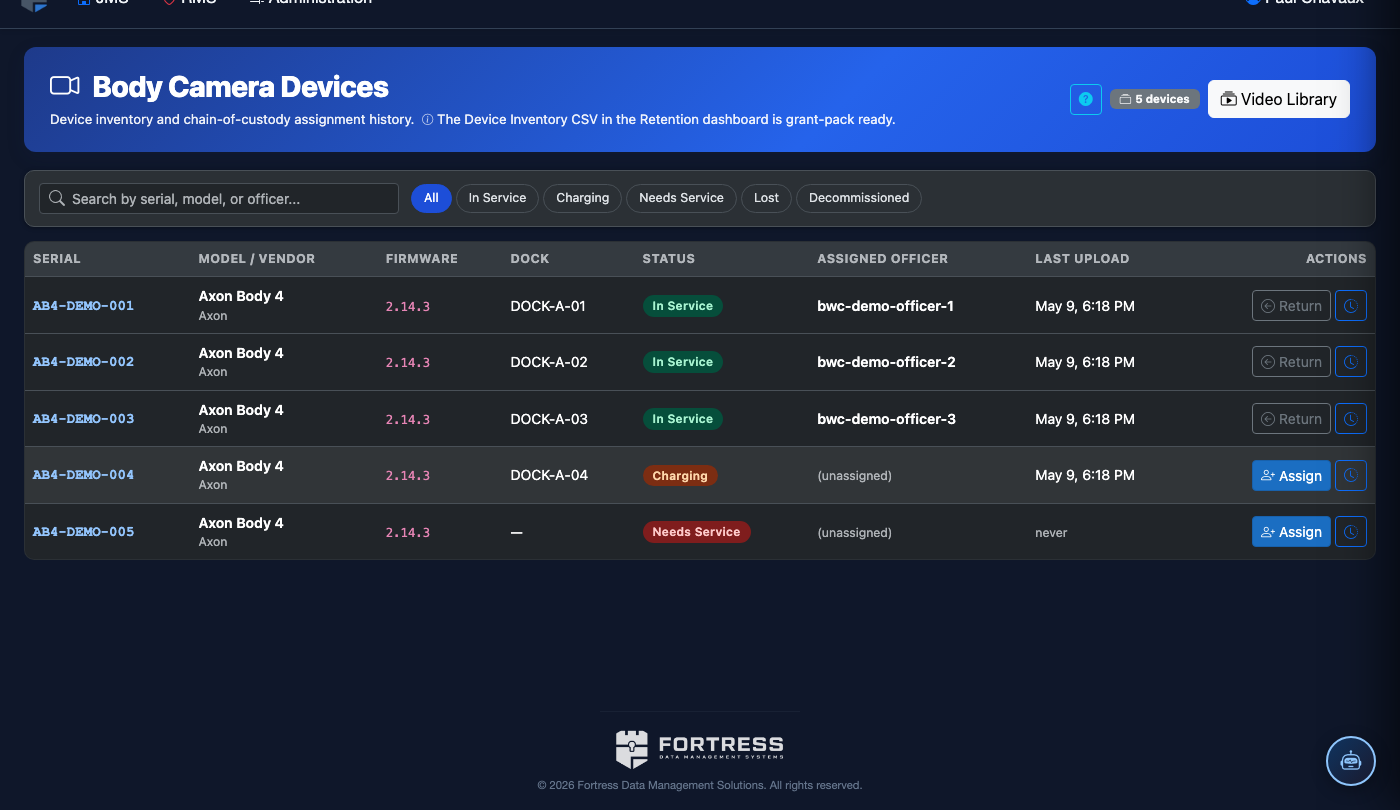
Task: Filter devices by In Service
Action: (497, 198)
